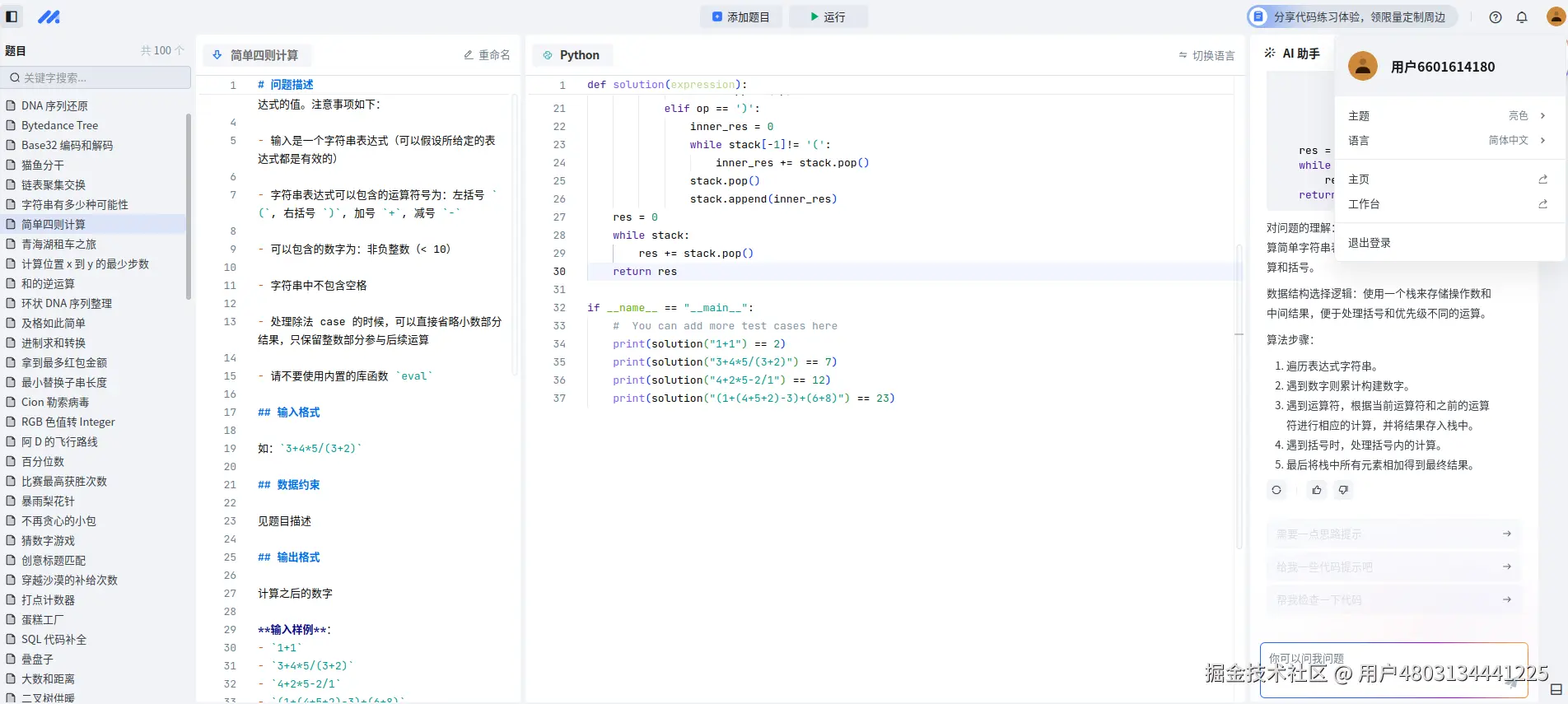
Task: Expand the 主题 theme submenu chevron
Action: 1542,116
